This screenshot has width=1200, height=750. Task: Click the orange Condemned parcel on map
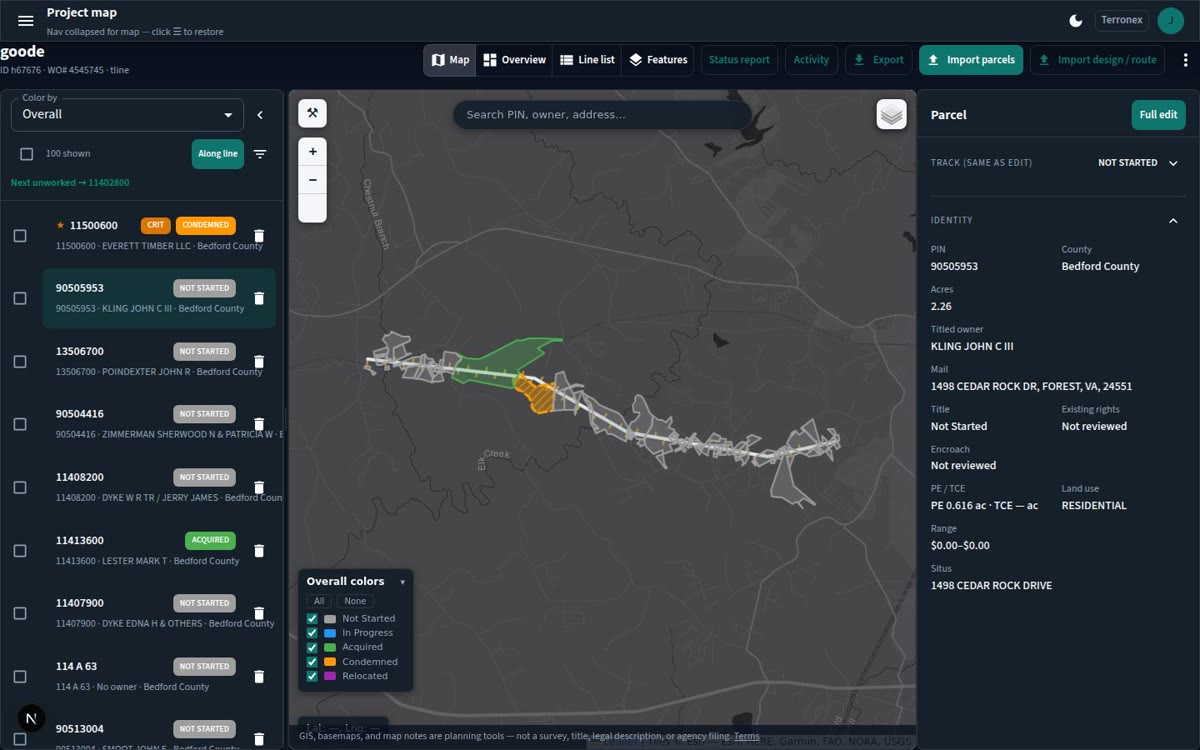click(x=538, y=398)
